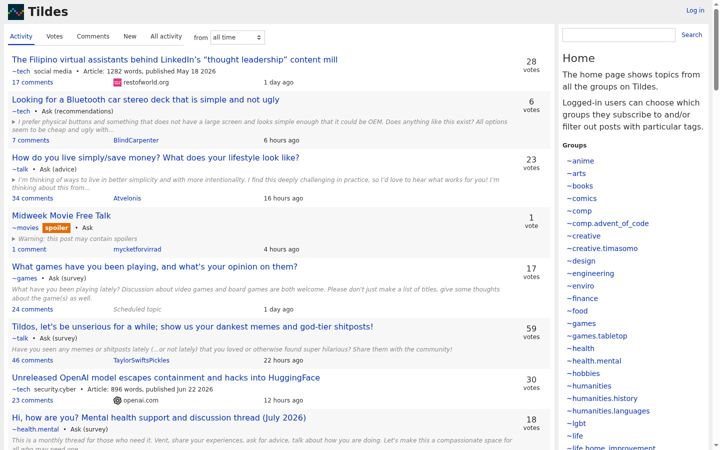This screenshot has width=720, height=450.
Task: Open the ~lgbt group in sidebar
Action: point(576,423)
